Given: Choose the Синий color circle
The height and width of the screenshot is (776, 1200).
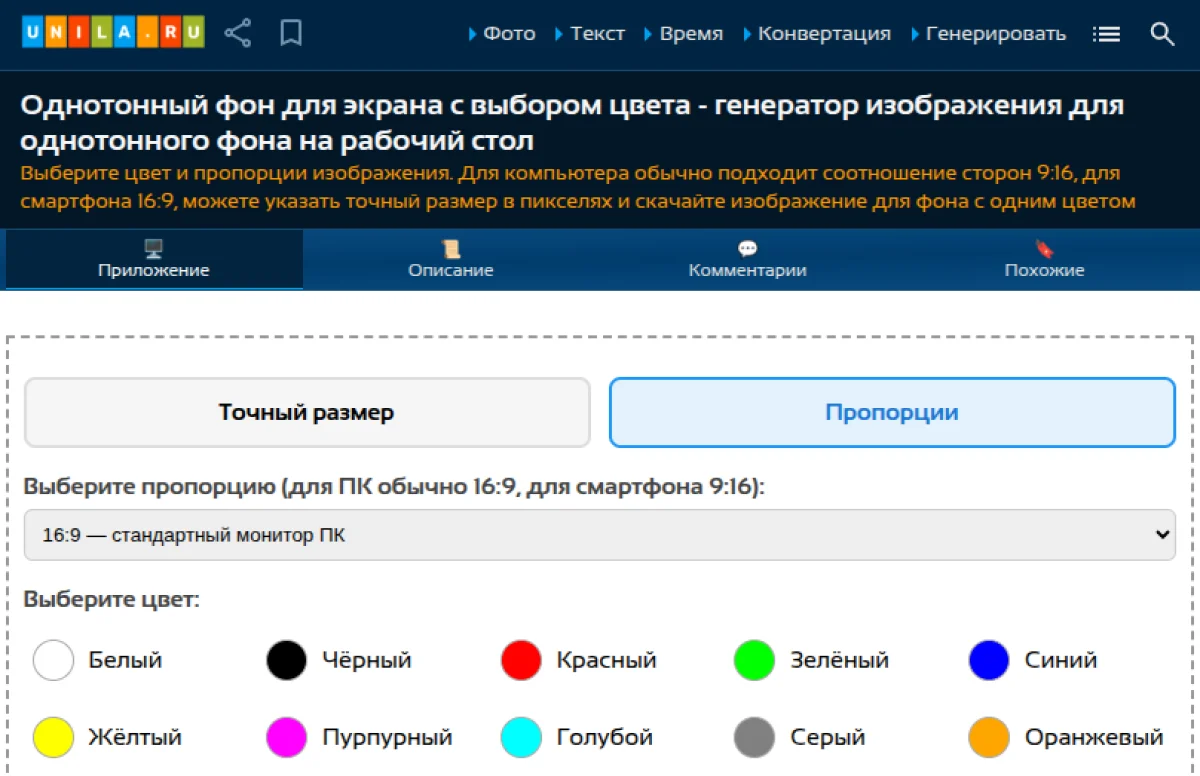Looking at the screenshot, I should (x=988, y=660).
